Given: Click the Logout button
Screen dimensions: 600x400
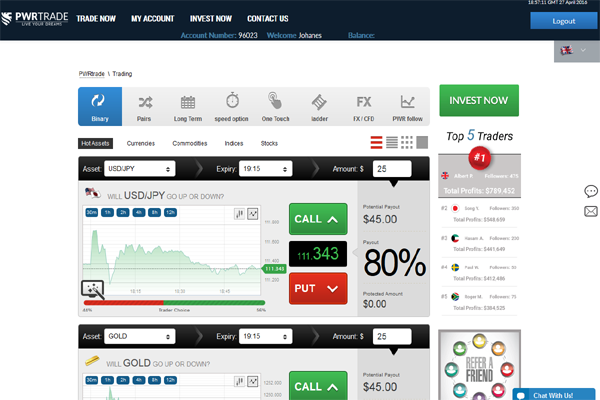Looking at the screenshot, I should coord(564,21).
